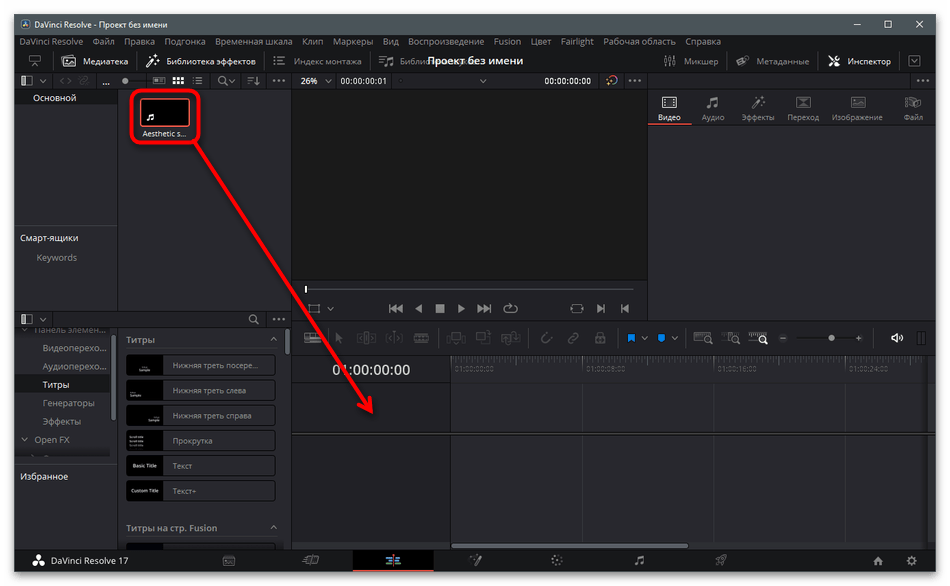The width and height of the screenshot is (950, 586).
Task: Select Прокрутка title preset
Action: pyautogui.click(x=201, y=441)
